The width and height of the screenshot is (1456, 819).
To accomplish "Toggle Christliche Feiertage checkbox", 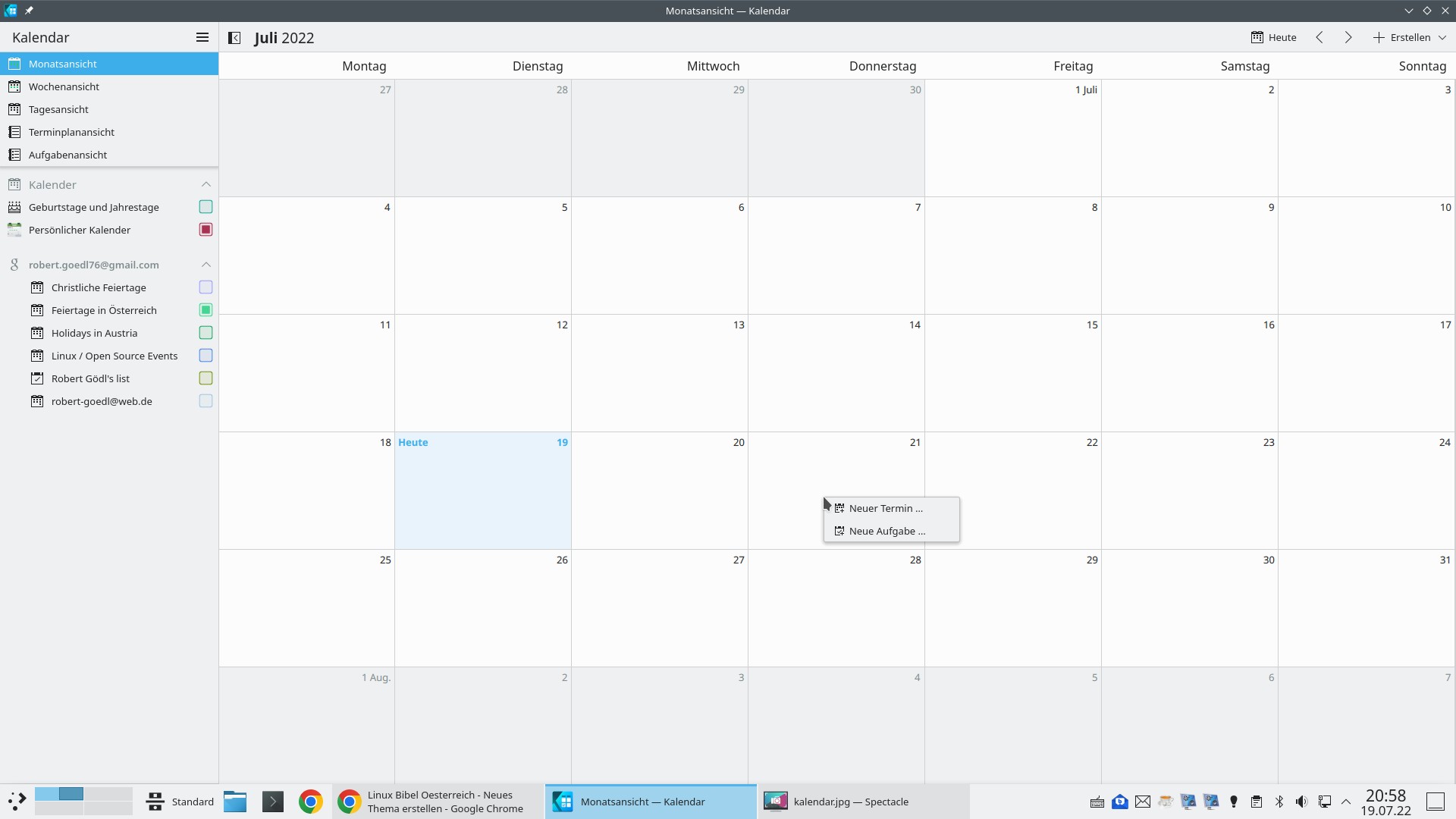I will click(206, 287).
